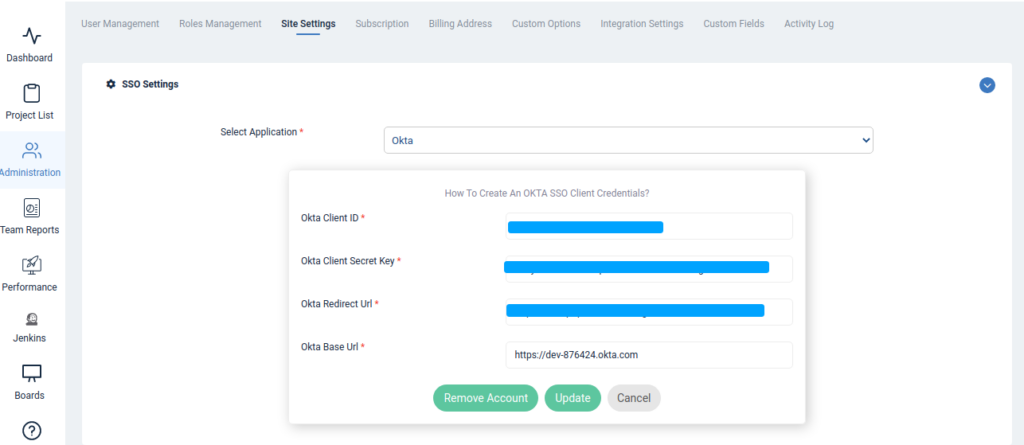1024x445 pixels.
Task: Click the SSO Settings gear icon
Action: [111, 84]
